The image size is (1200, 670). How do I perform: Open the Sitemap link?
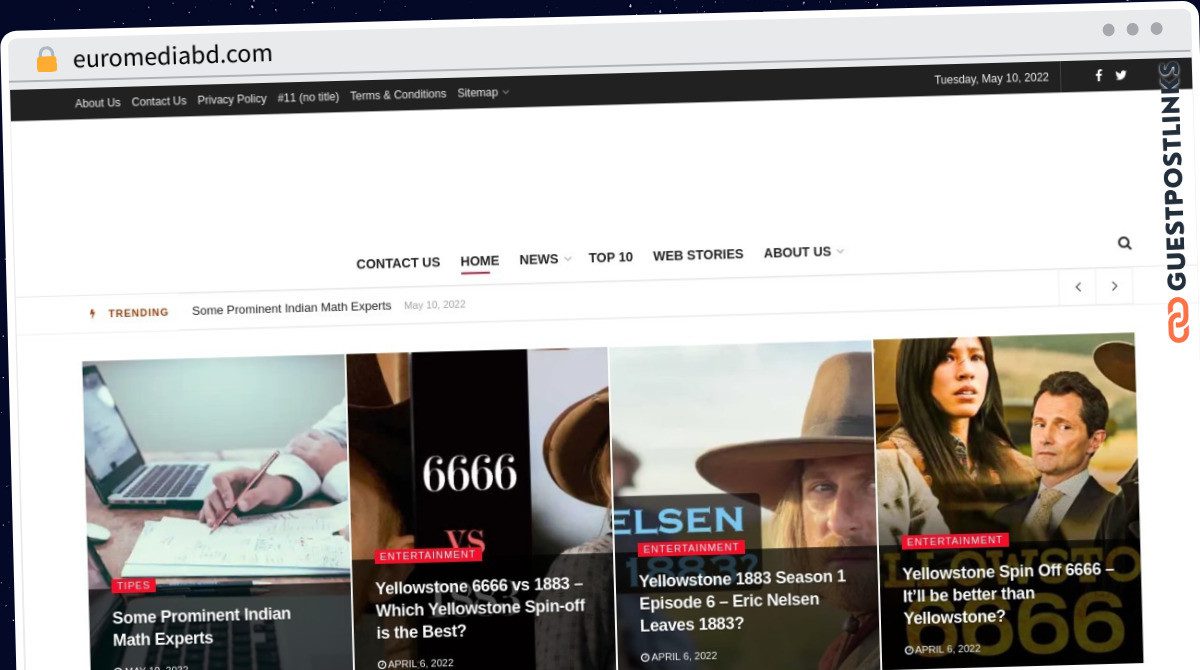[x=477, y=93]
